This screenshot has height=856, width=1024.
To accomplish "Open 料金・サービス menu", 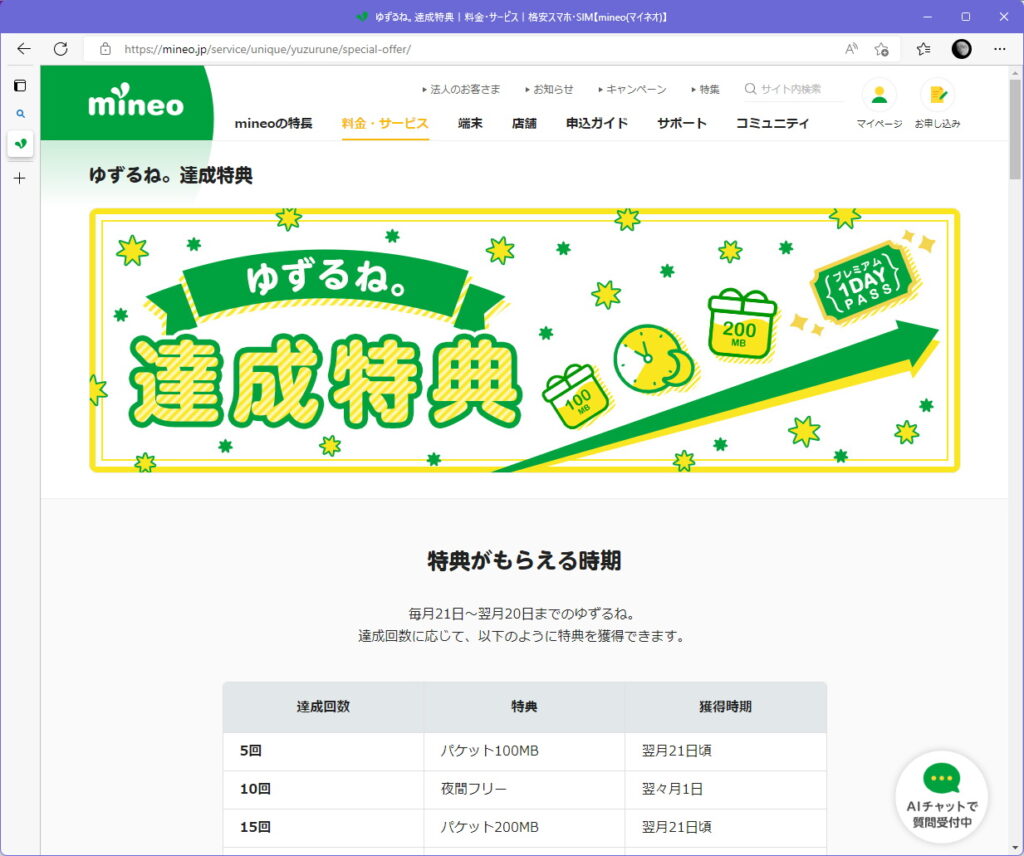I will 385,123.
